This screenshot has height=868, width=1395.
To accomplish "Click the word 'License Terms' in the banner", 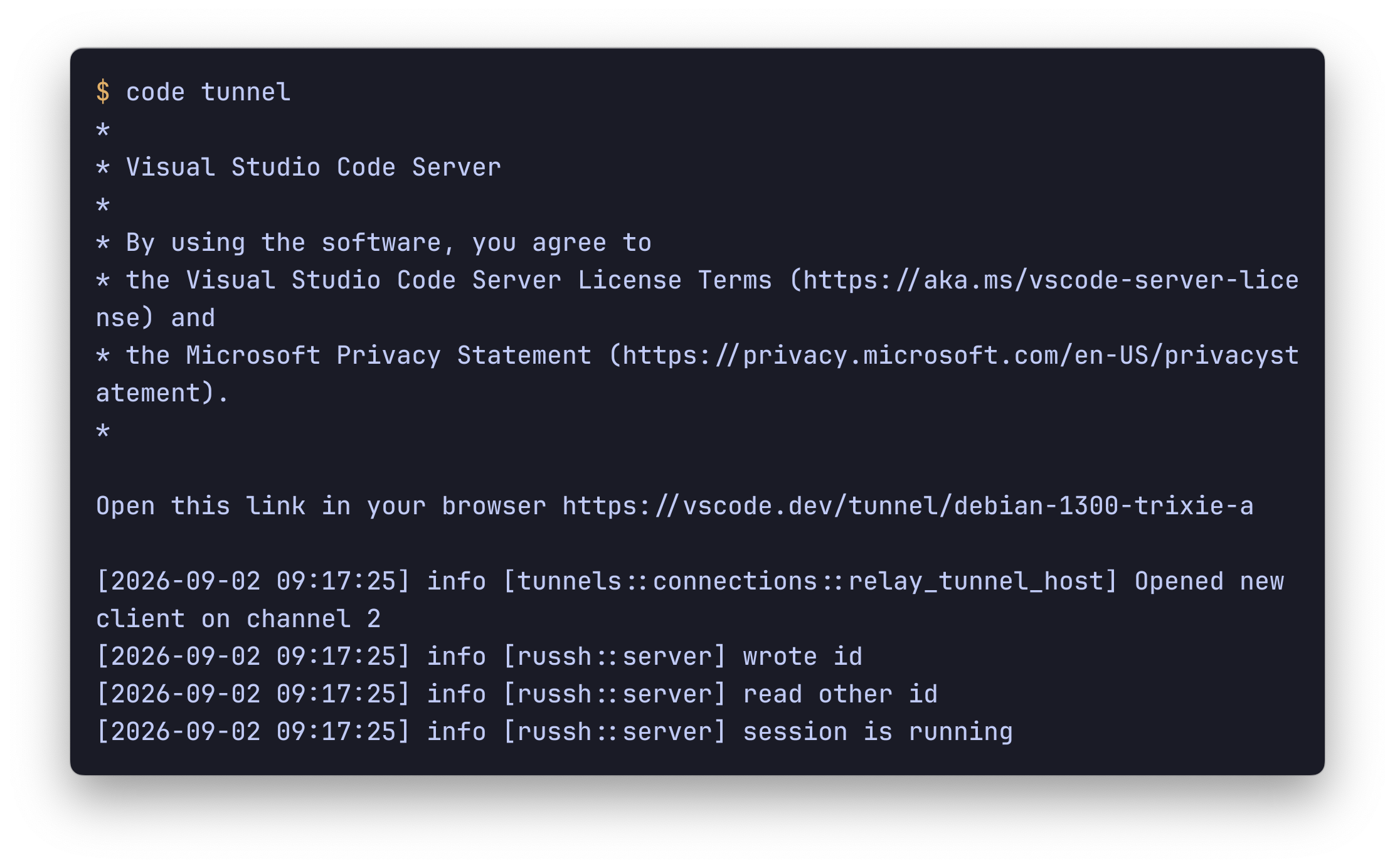I will [675, 280].
